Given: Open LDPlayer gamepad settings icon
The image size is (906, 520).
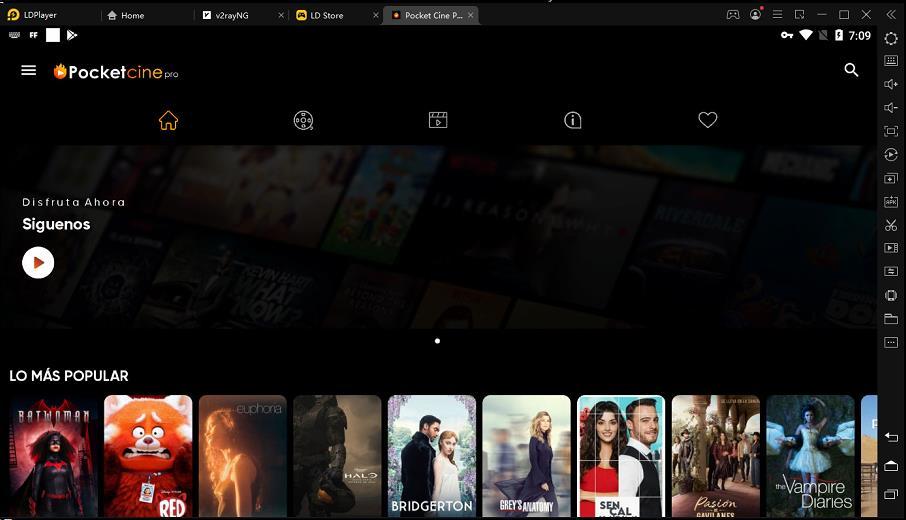Looking at the screenshot, I should (x=733, y=14).
